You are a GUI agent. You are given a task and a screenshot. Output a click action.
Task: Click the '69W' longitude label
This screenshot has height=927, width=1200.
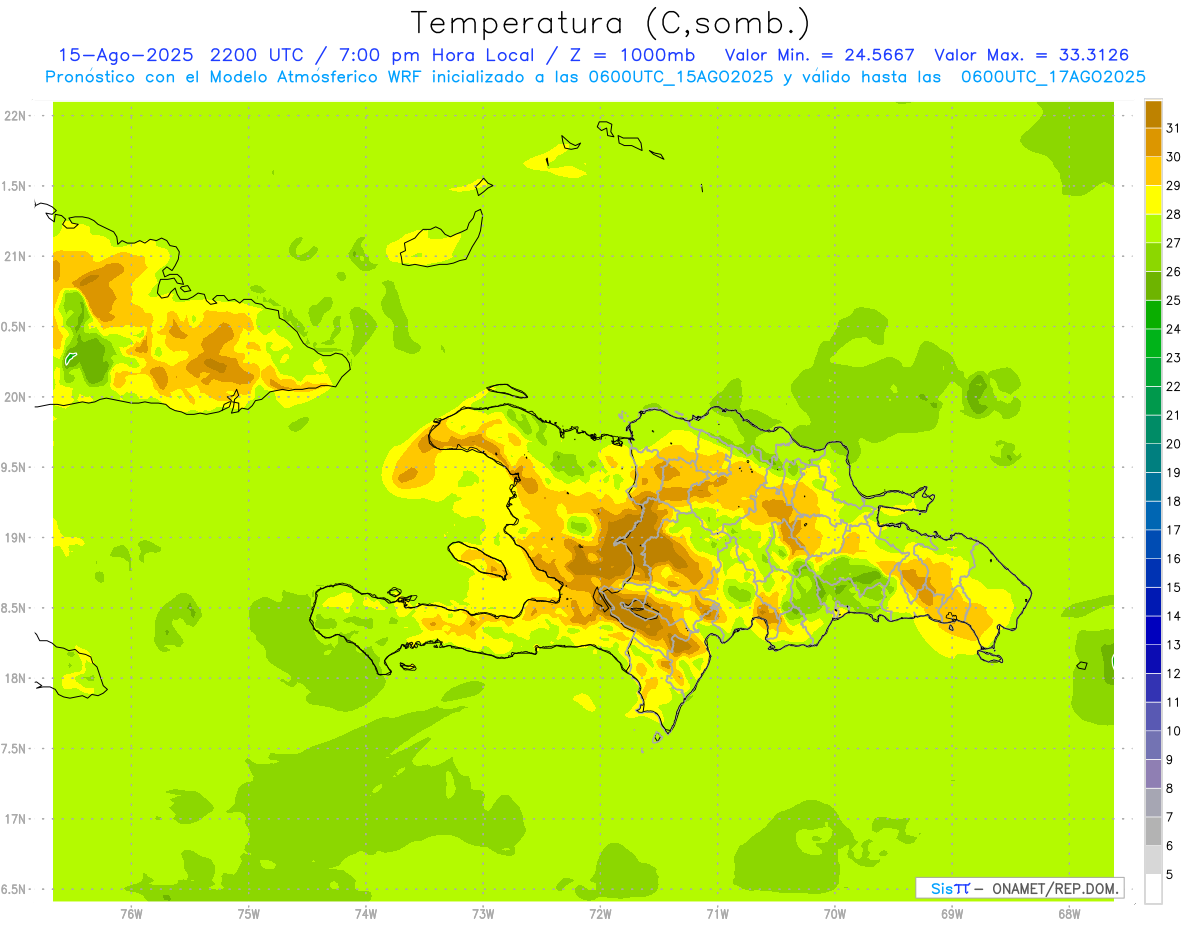click(952, 913)
